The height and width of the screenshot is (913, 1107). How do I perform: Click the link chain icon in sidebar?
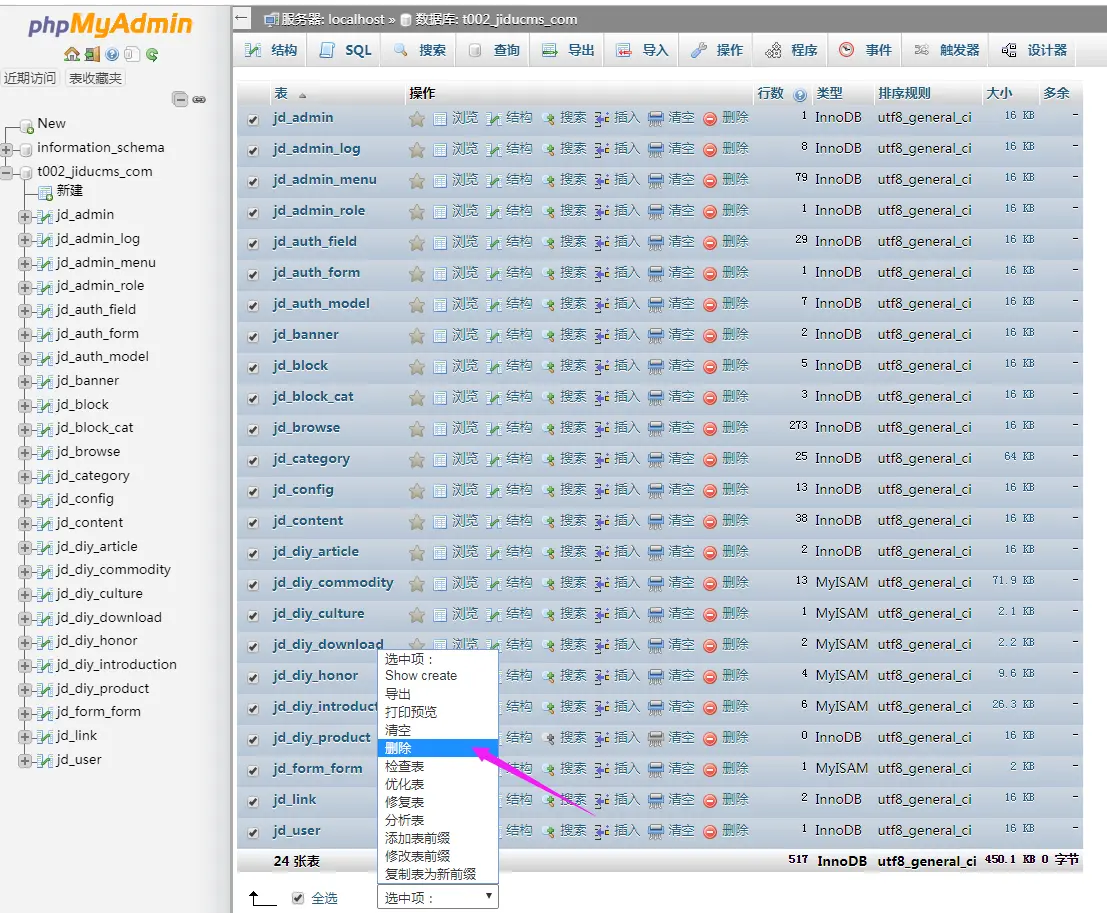(x=199, y=99)
